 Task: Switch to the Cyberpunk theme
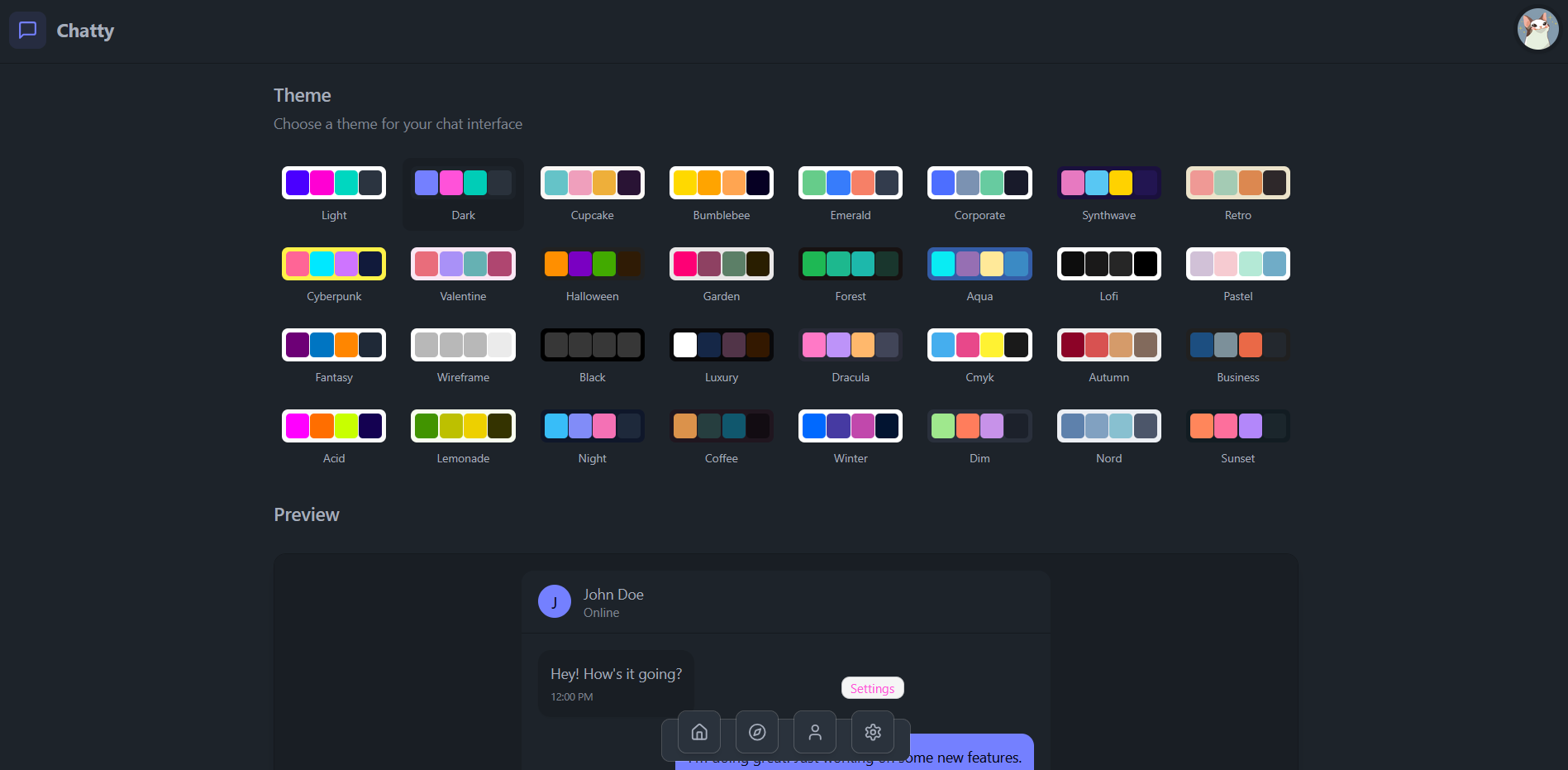click(334, 275)
